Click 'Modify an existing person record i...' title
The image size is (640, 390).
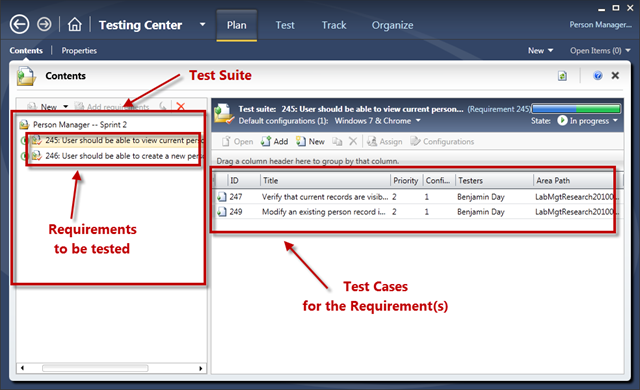(323, 212)
